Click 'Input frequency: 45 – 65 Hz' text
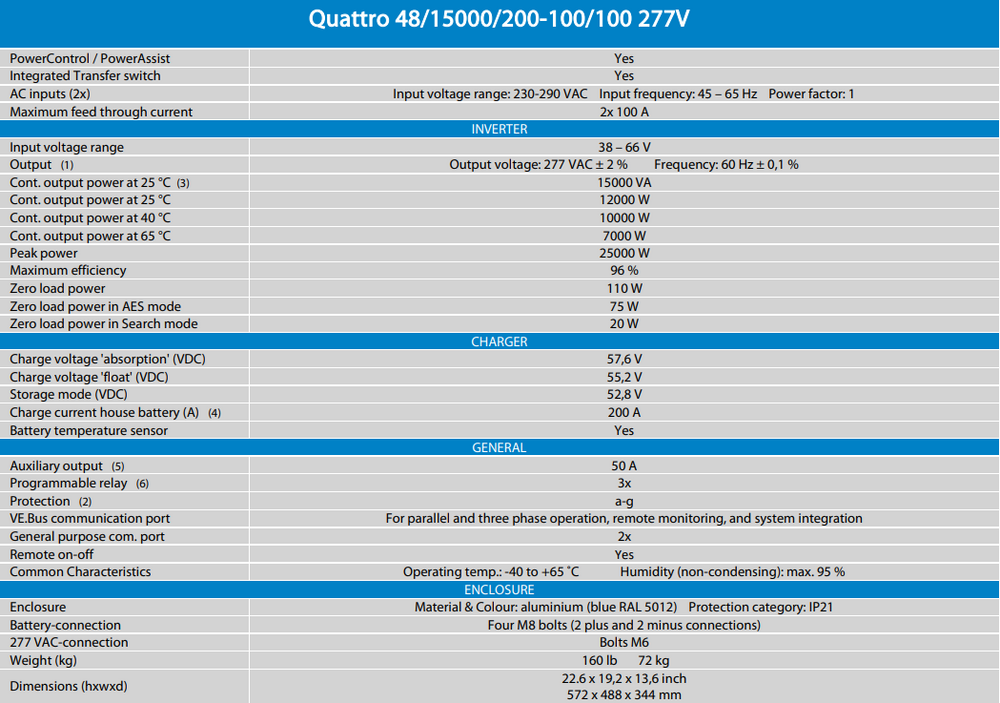Image resolution: width=1000 pixels, height=703 pixels. click(678, 94)
